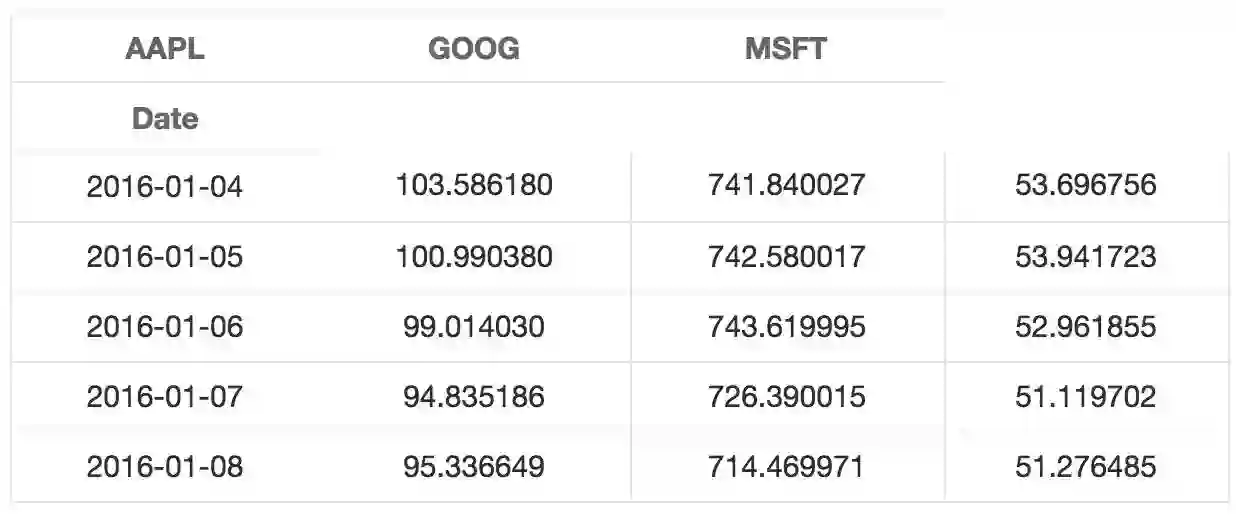Click the MSFT column header

click(x=786, y=49)
